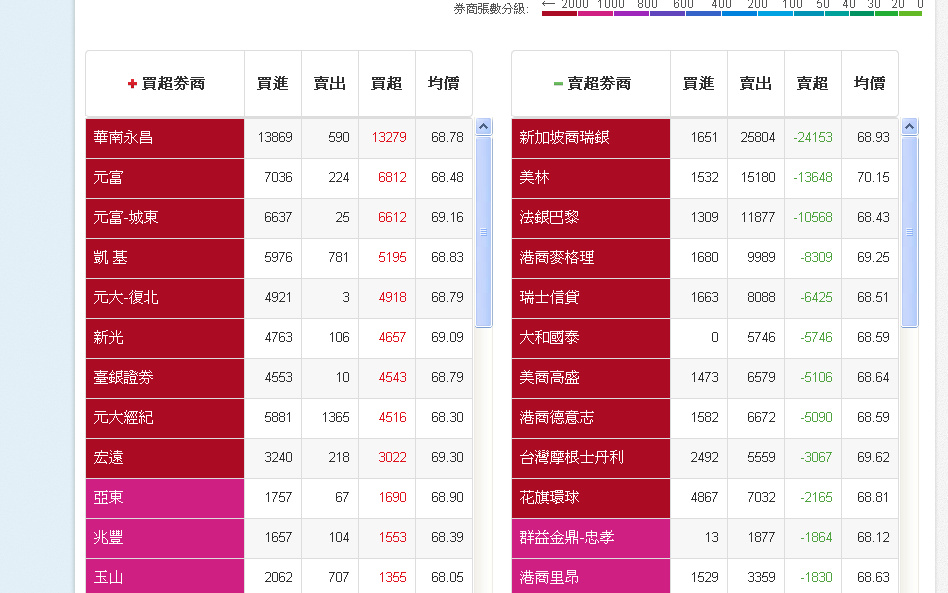
Task: Select the 玉山 broker row
Action: (x=279, y=576)
